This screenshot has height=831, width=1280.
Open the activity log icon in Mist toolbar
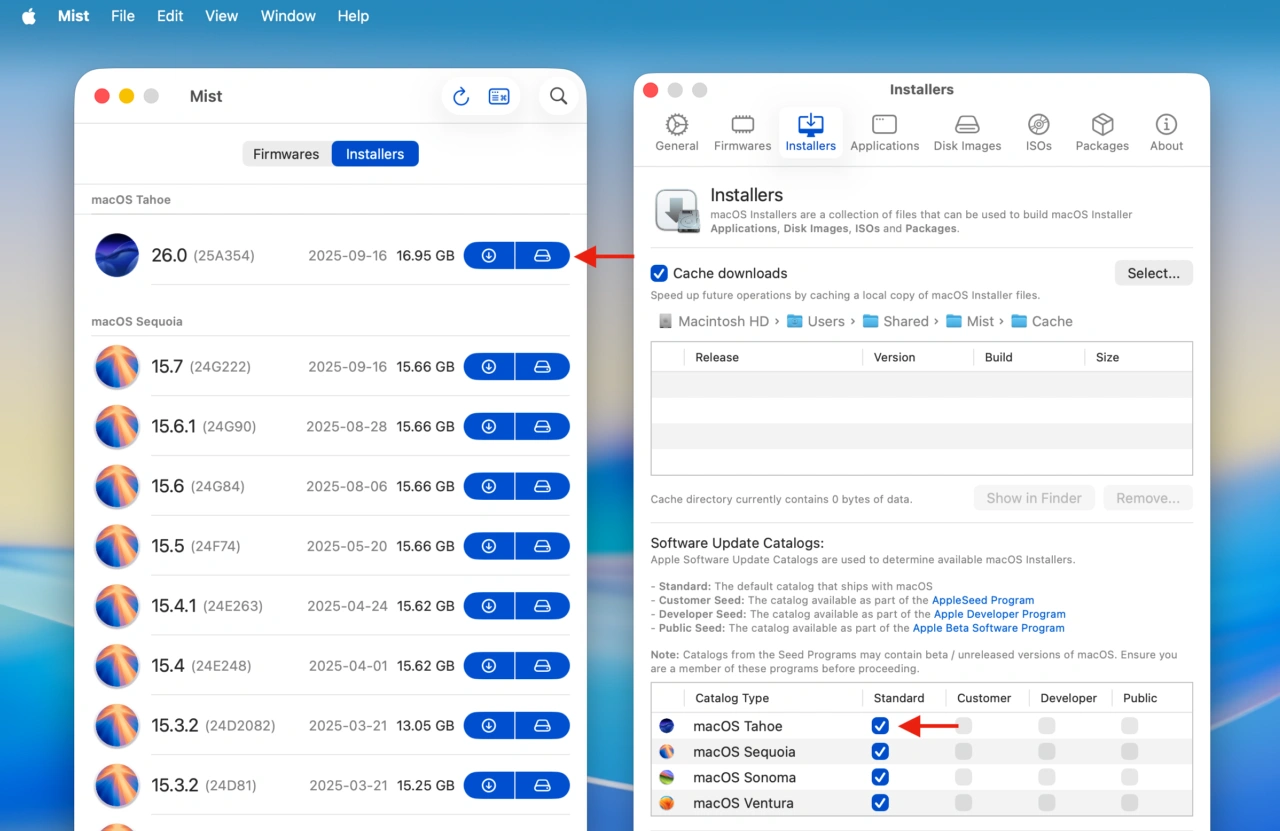[x=498, y=96]
